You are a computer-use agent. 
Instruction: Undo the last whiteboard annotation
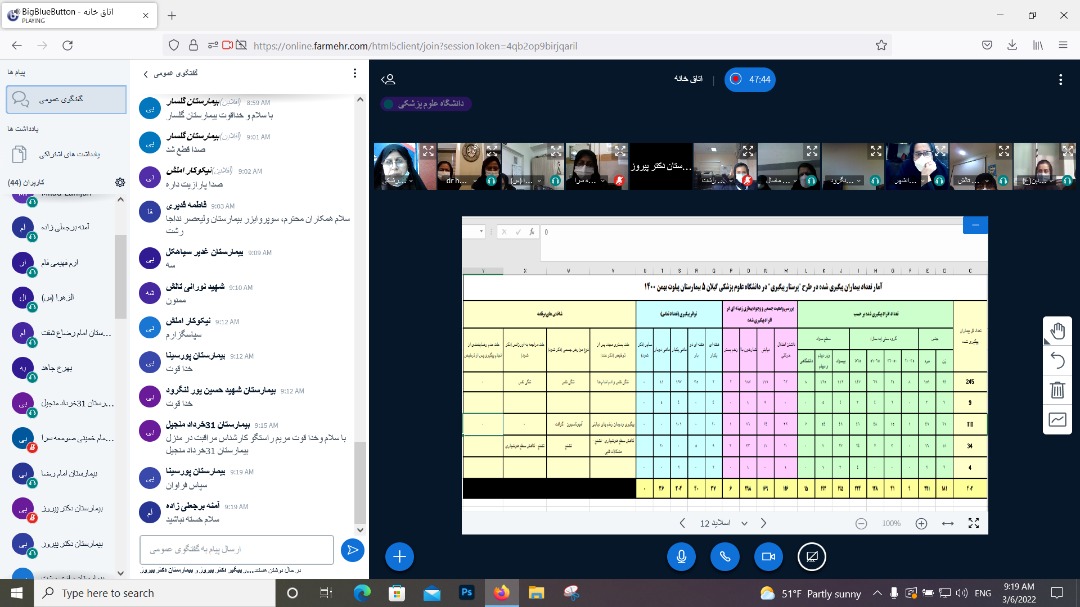tap(1058, 361)
